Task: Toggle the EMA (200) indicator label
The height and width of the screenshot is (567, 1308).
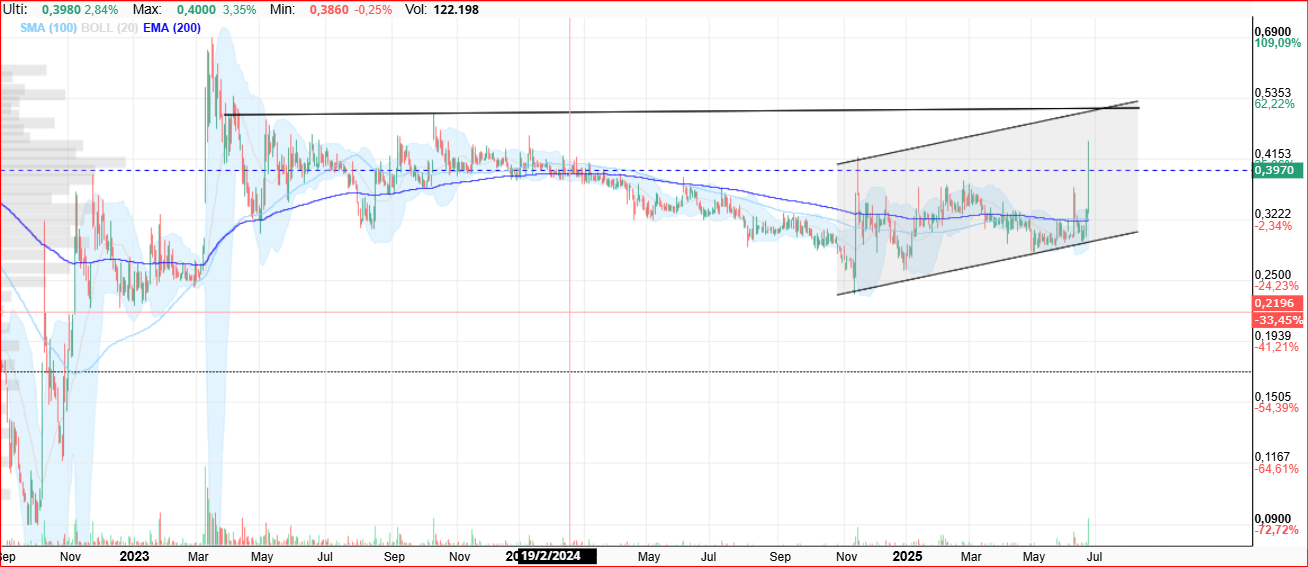Action: click(172, 28)
